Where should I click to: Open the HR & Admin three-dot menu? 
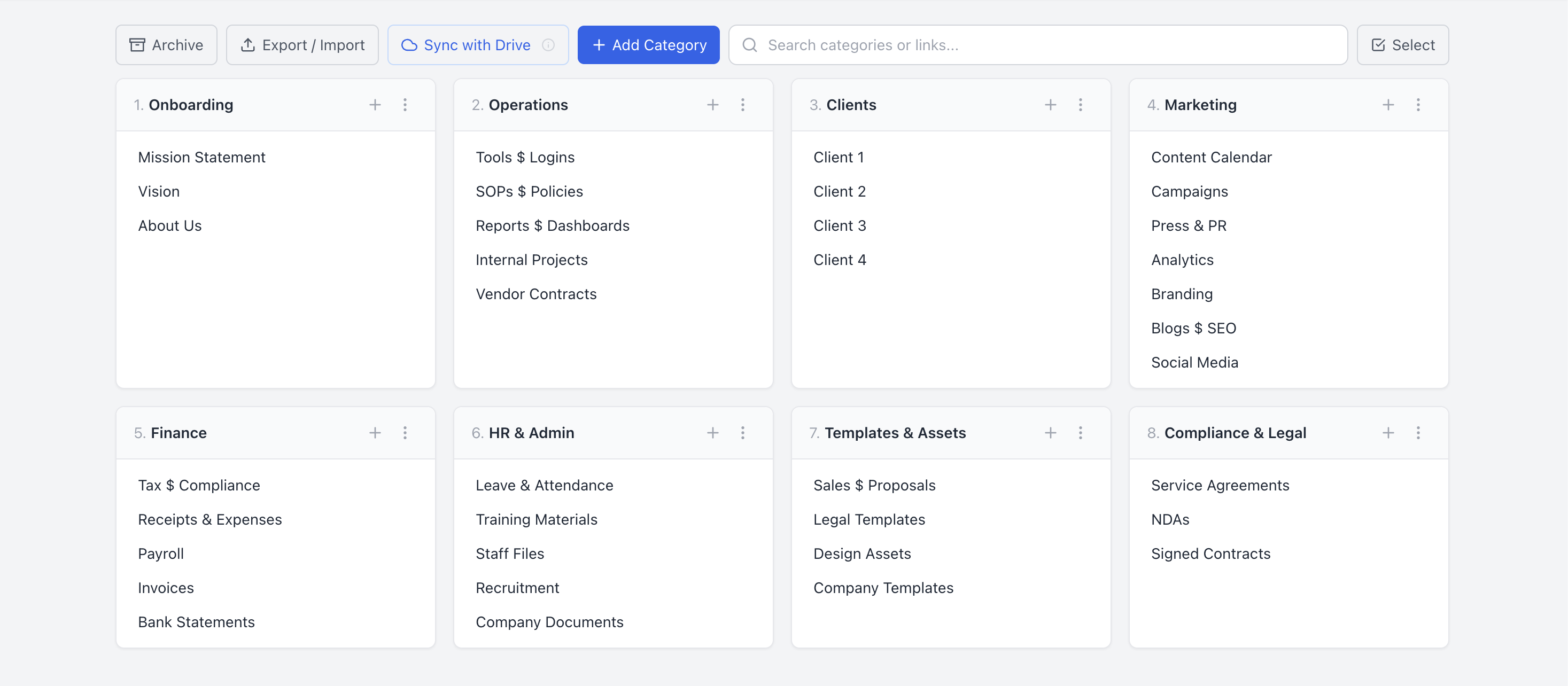coord(743,433)
